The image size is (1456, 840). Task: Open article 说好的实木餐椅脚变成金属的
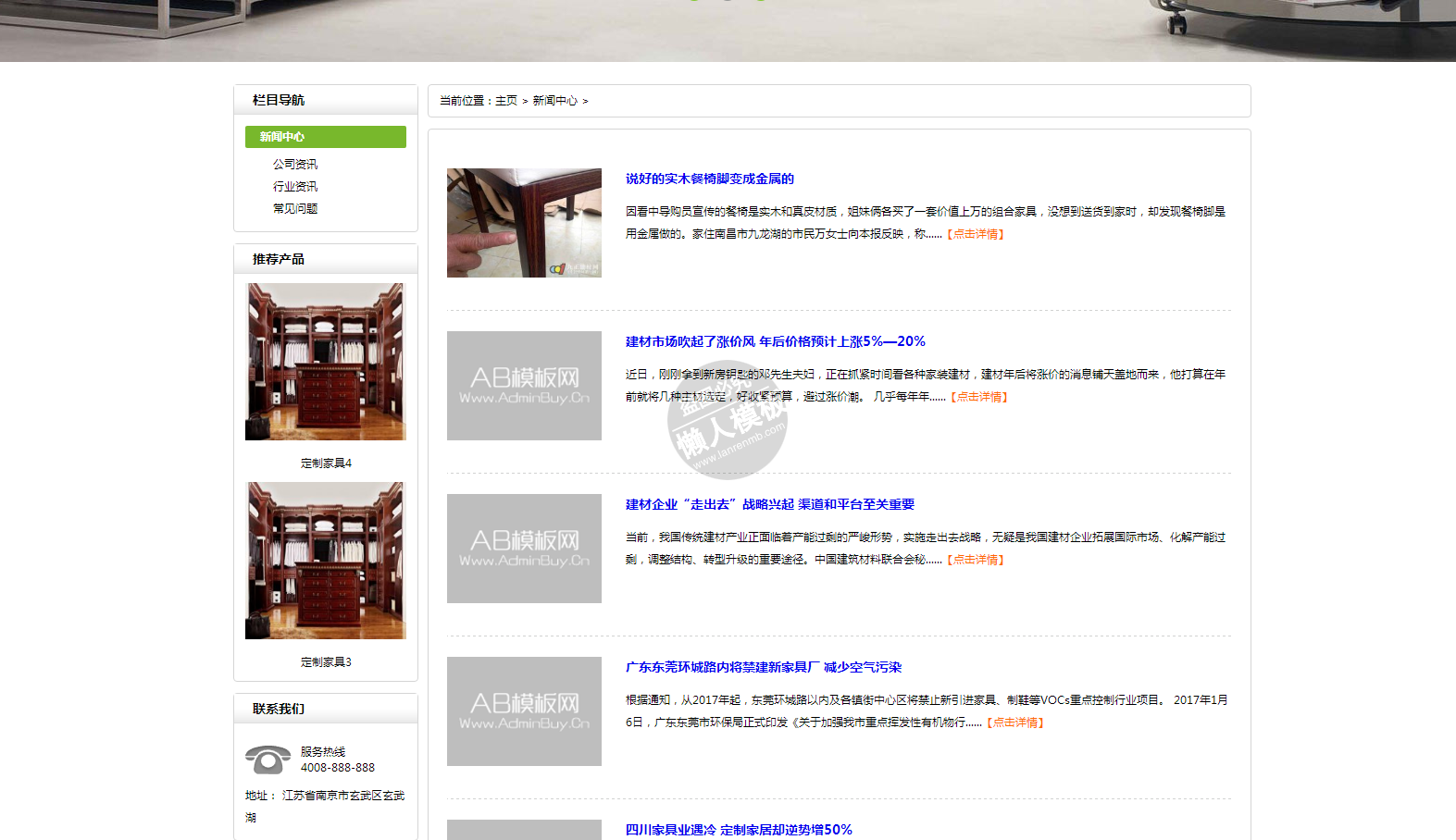coord(709,179)
